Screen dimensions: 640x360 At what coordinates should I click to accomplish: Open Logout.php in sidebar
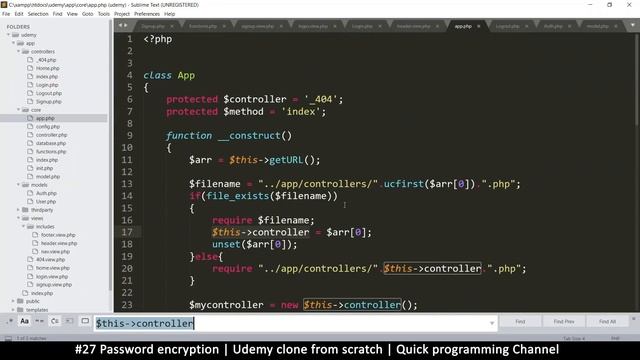pos(49,93)
